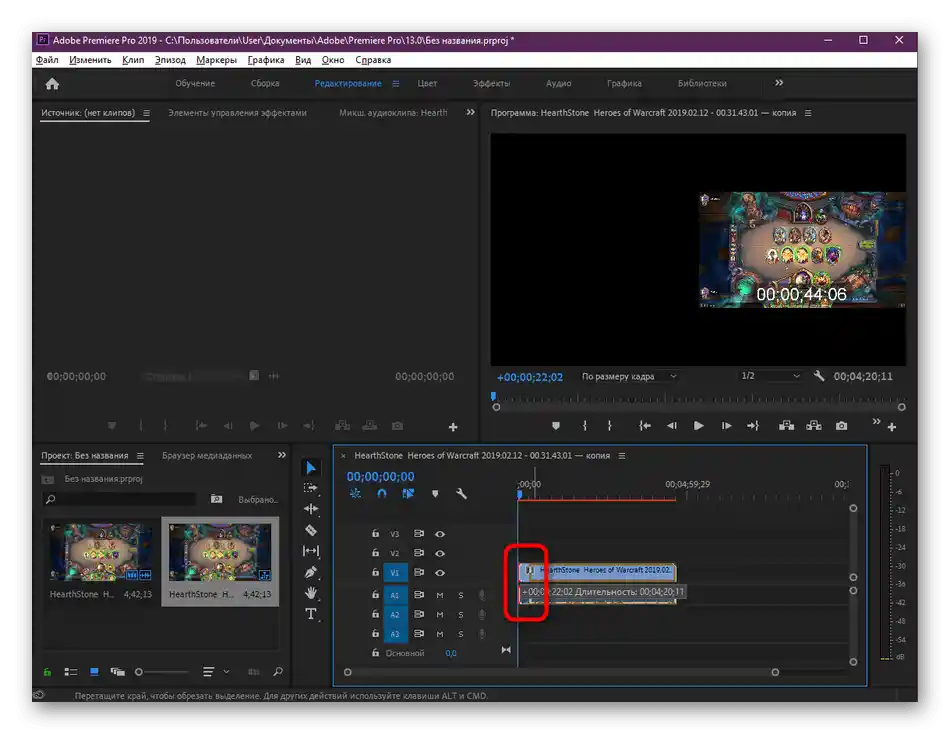Toggle lock on track V3
The width and height of the screenshot is (950, 734).
click(x=375, y=533)
